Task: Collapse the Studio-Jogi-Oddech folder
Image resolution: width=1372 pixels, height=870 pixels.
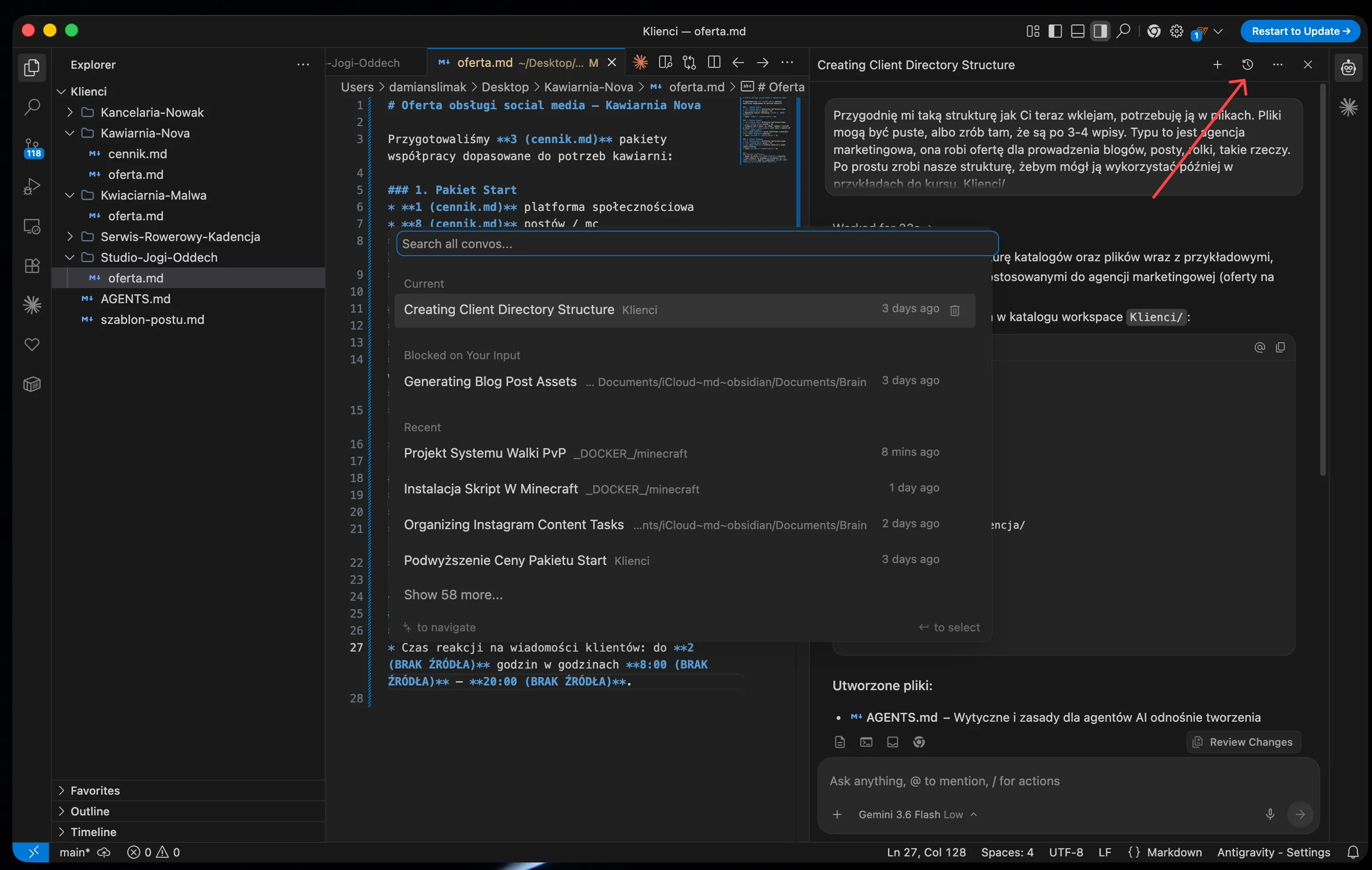Action: pos(70,258)
